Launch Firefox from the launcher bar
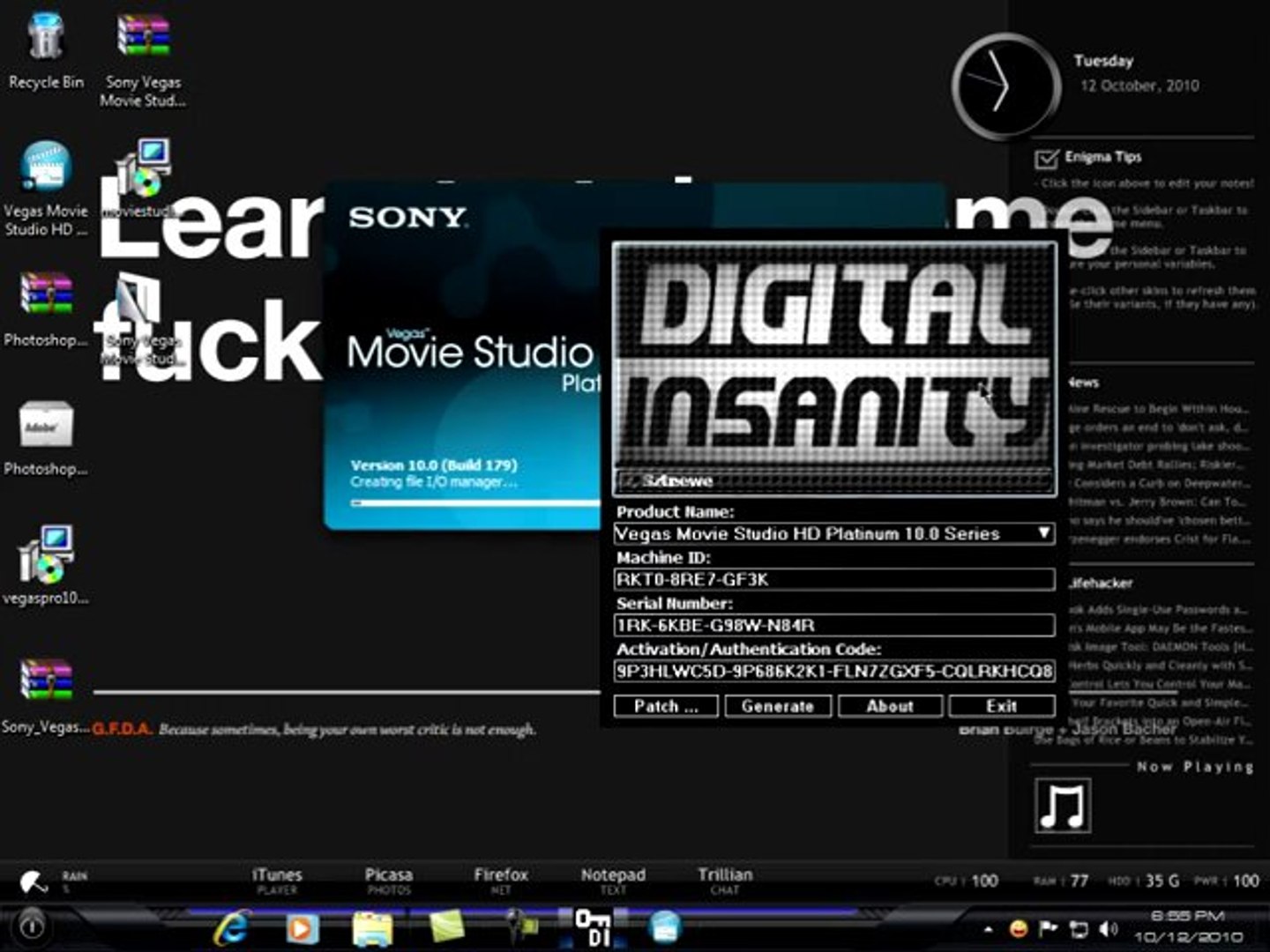Screen dimensions: 1270x952 [x=501, y=880]
